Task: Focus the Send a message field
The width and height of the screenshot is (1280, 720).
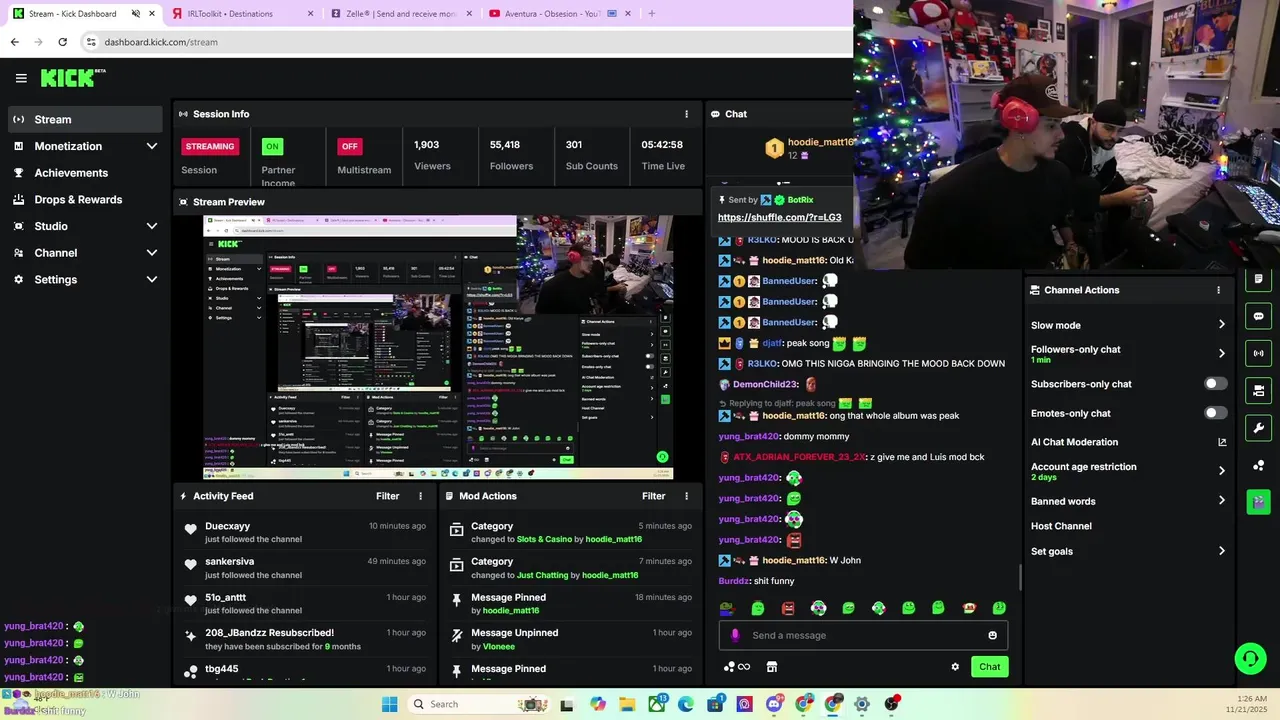Action: click(x=863, y=635)
